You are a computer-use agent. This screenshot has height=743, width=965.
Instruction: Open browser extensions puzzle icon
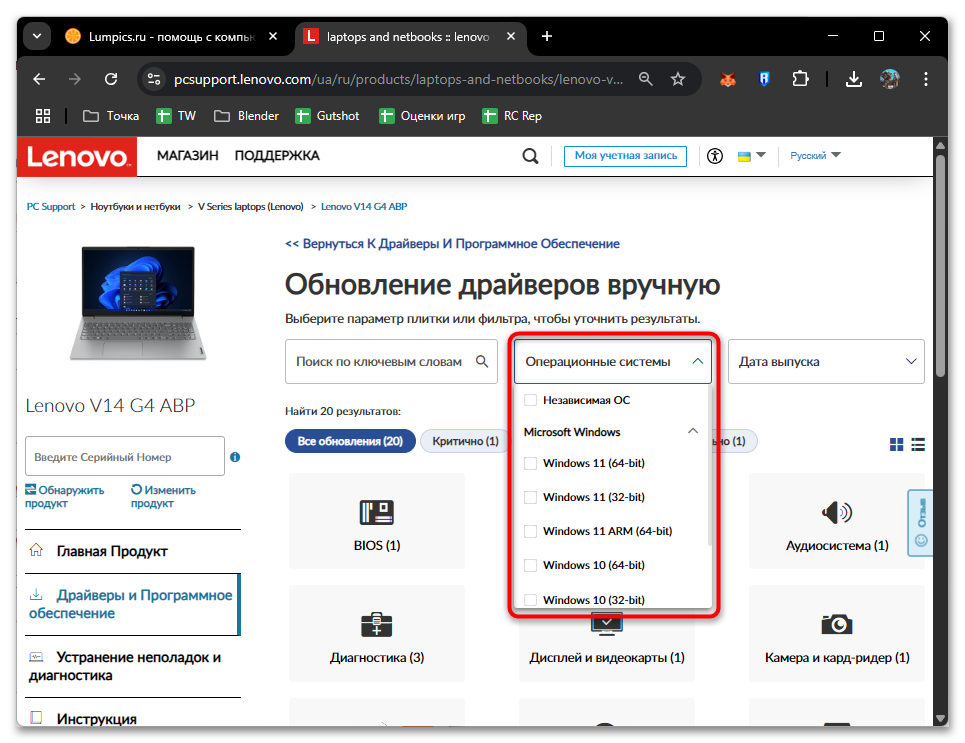(x=800, y=79)
